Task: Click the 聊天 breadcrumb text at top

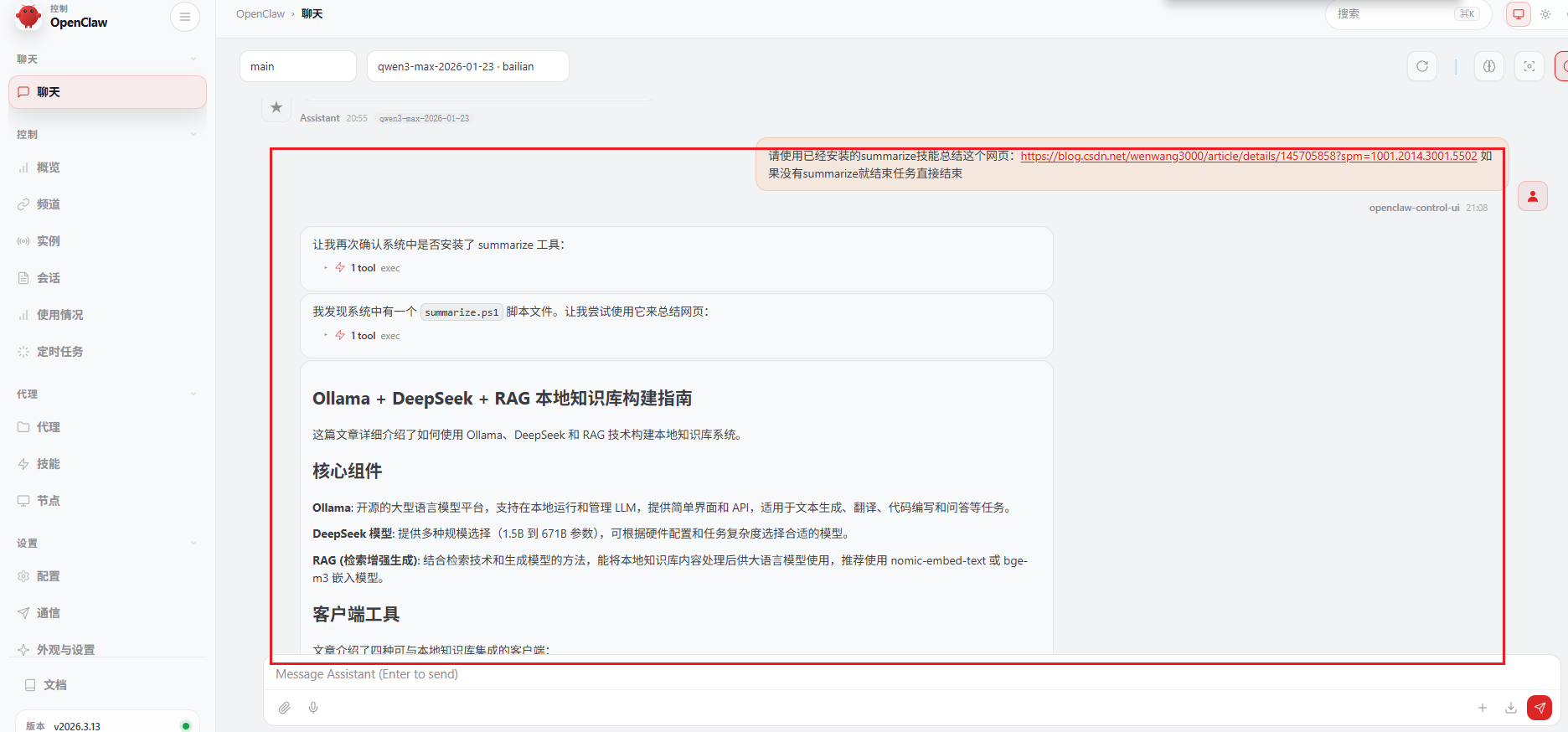Action: (x=312, y=14)
